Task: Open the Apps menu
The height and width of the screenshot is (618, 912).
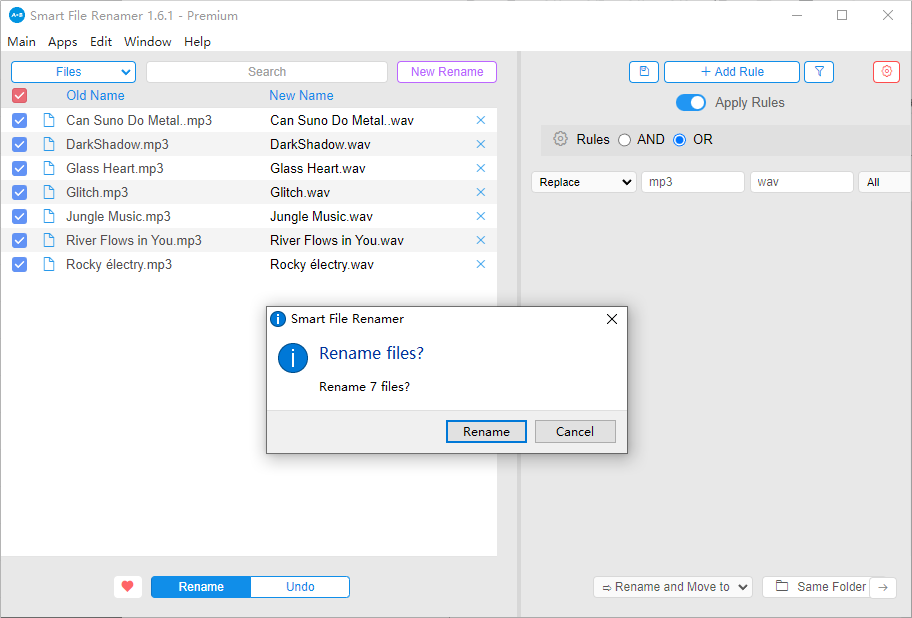Action: [62, 42]
